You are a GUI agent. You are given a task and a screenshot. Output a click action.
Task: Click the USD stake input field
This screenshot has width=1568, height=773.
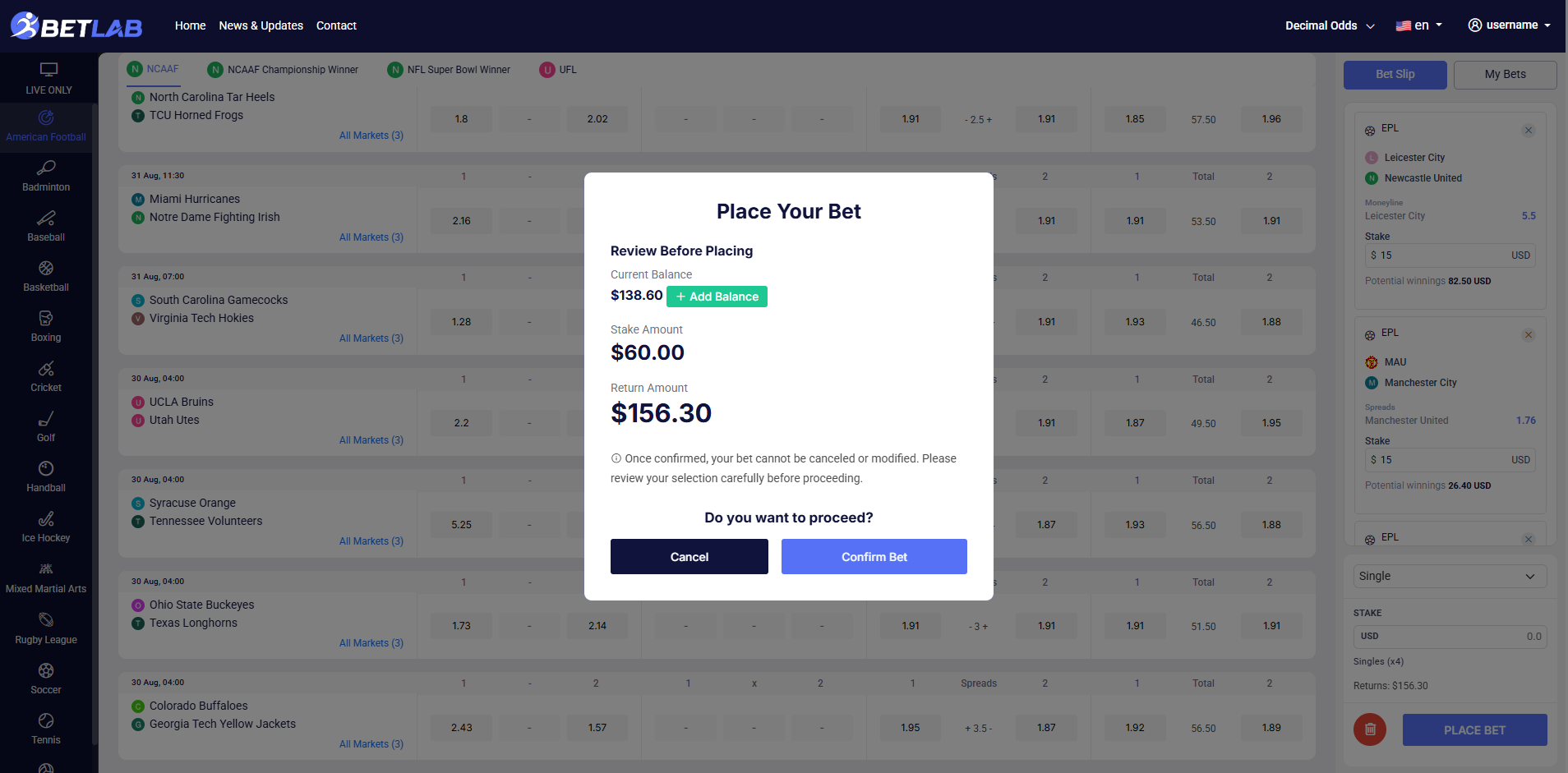(1450, 637)
